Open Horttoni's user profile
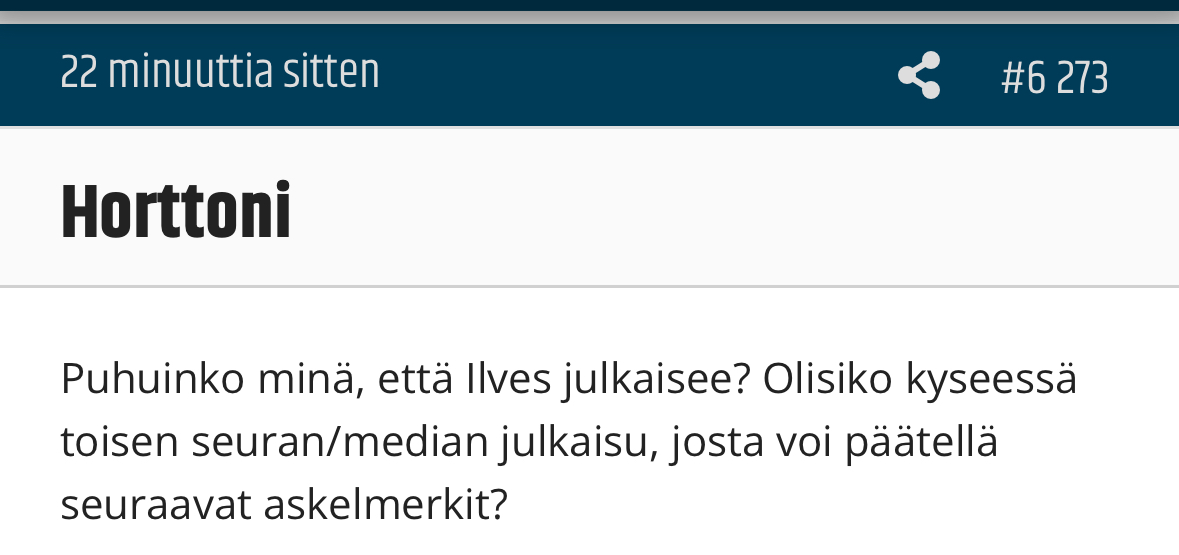This screenshot has width=1179, height=555. pos(176,212)
